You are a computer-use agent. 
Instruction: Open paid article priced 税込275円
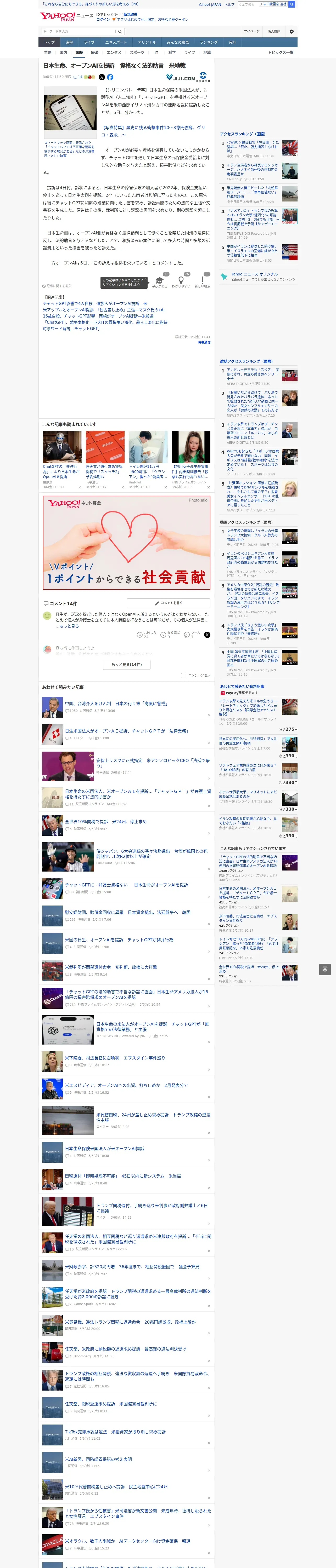pyautogui.click(x=248, y=707)
